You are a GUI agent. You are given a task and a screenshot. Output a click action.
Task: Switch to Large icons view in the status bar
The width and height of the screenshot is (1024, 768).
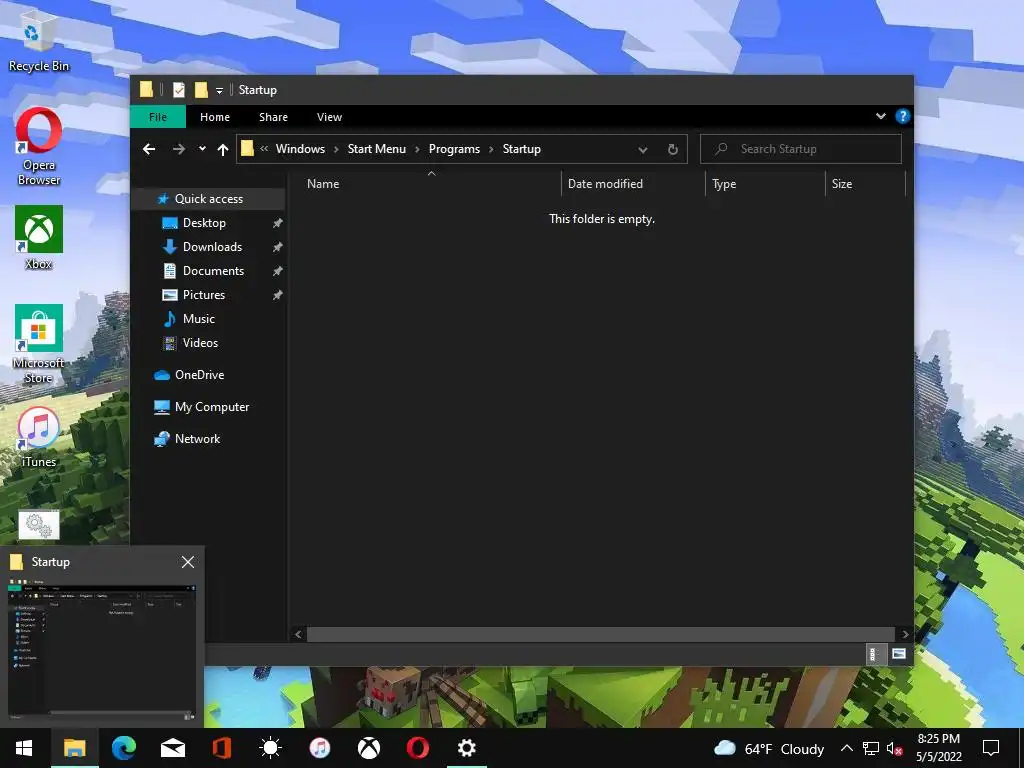[899, 654]
